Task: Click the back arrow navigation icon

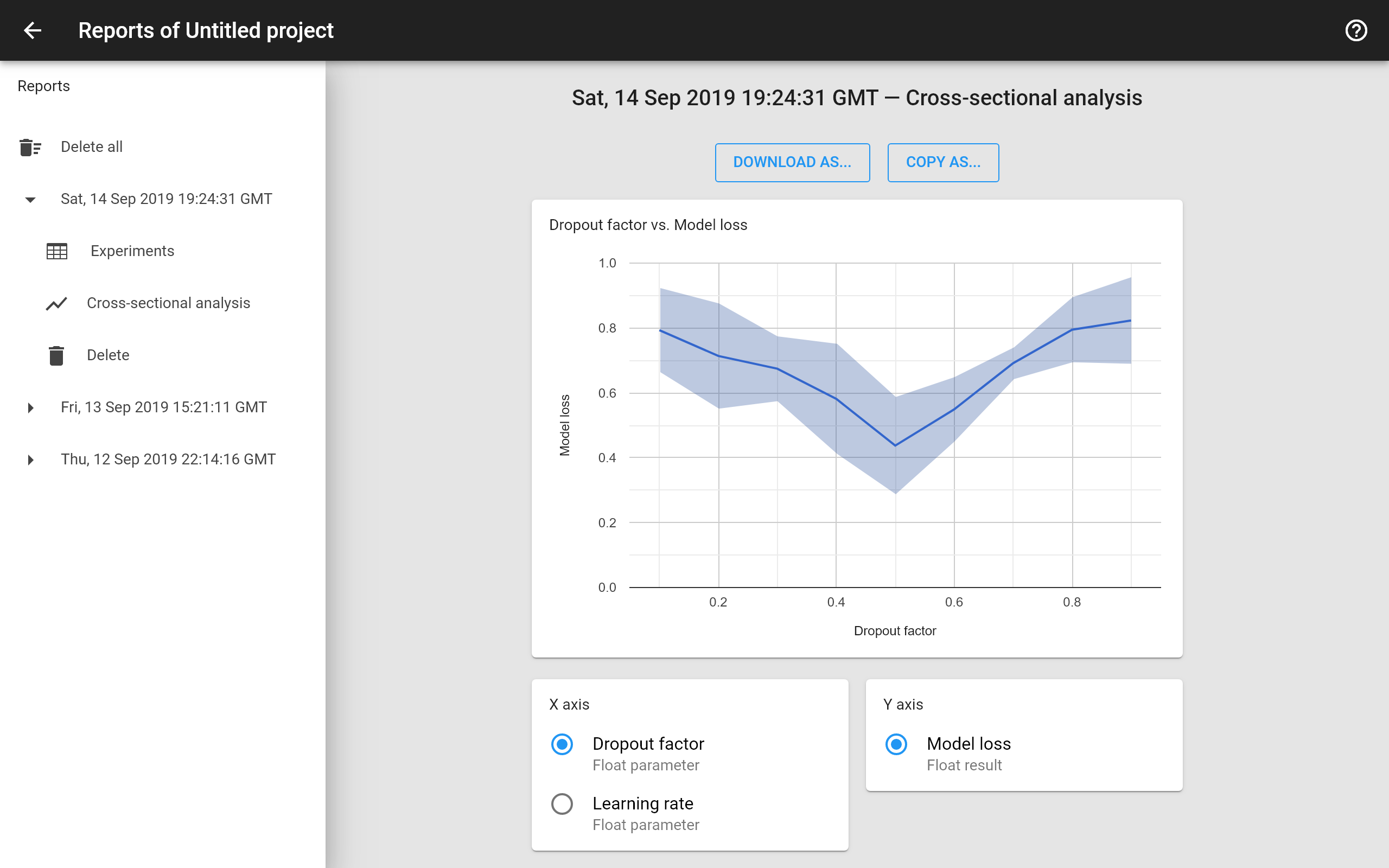Action: (33, 30)
